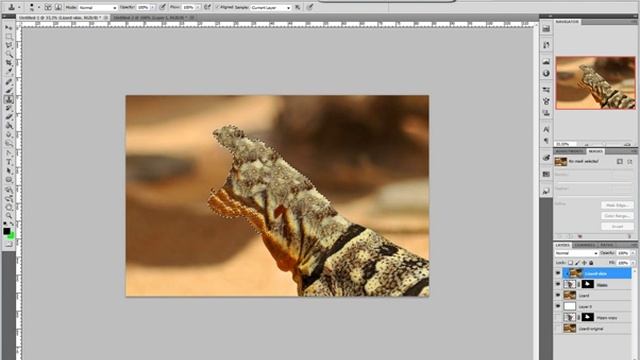
Task: Switch to the Paths tab
Action: pos(606,245)
